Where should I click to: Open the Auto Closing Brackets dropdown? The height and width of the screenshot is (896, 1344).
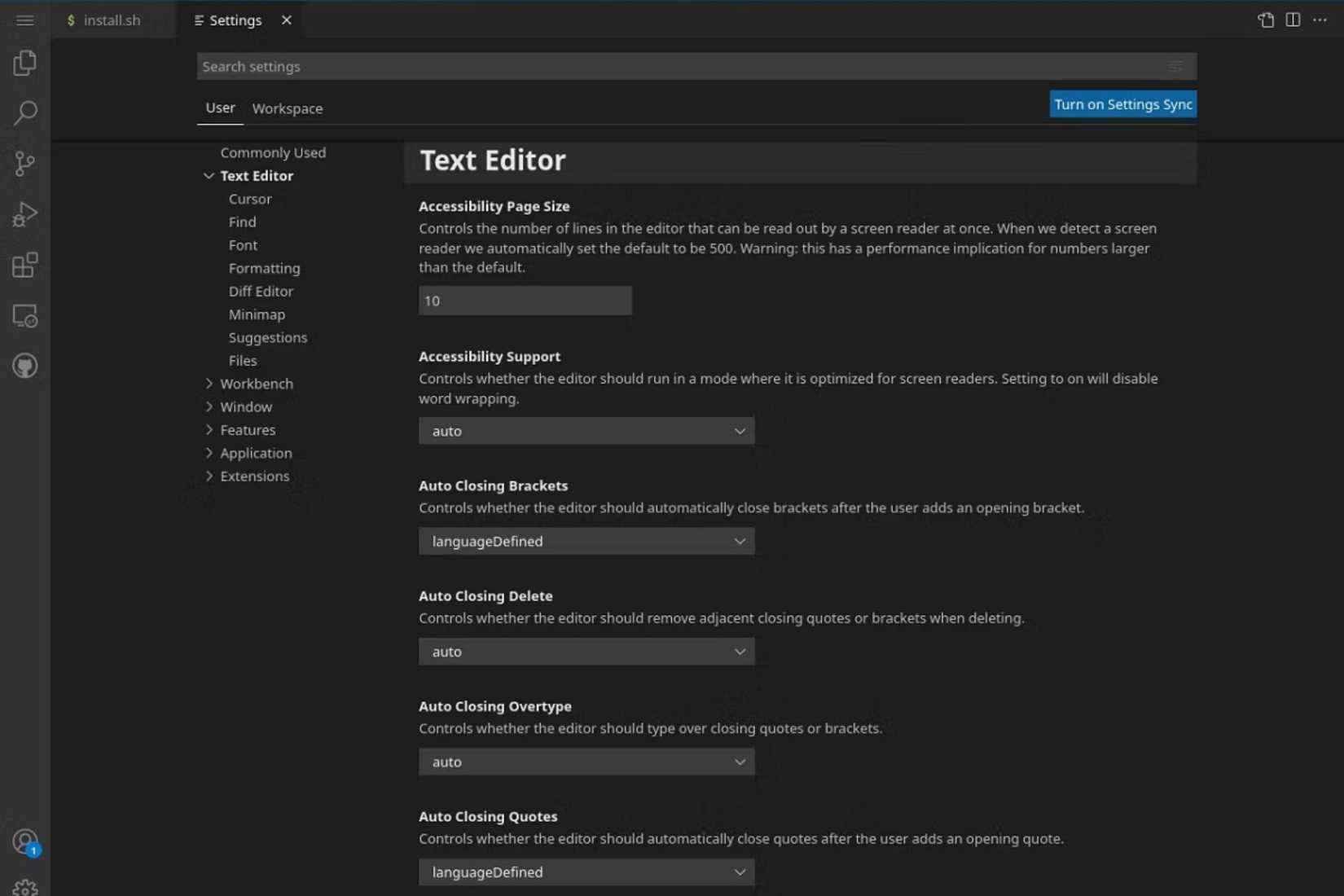pyautogui.click(x=586, y=541)
